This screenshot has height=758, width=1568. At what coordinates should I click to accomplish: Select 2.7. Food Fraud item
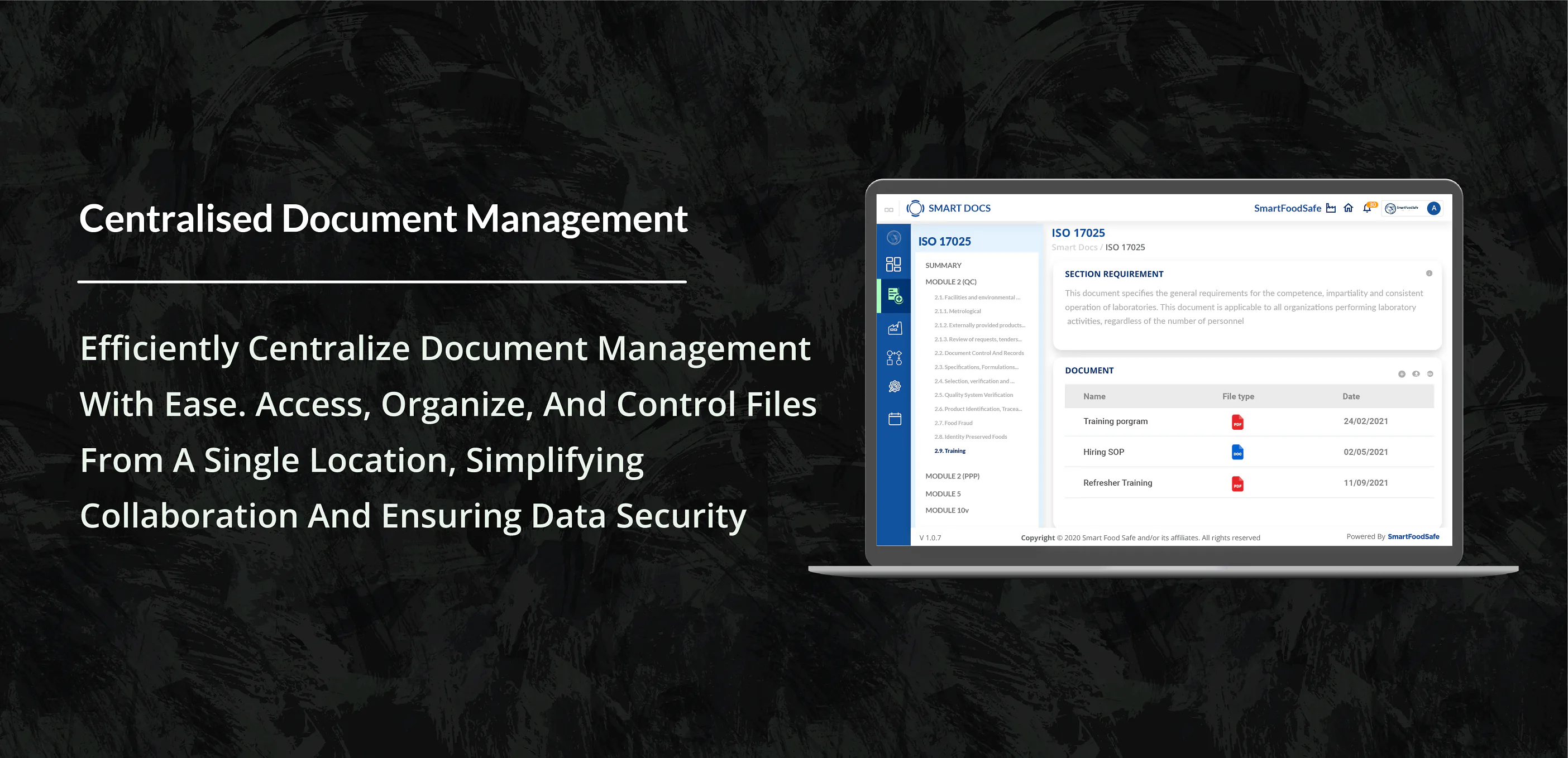pos(953,423)
